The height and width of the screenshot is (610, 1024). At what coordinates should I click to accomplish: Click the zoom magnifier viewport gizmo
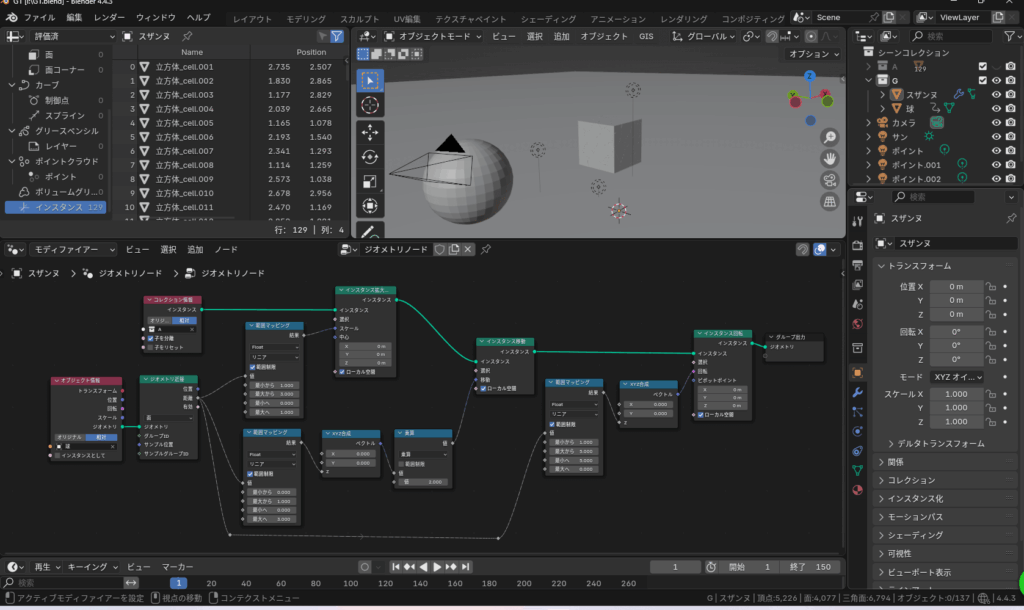[830, 137]
